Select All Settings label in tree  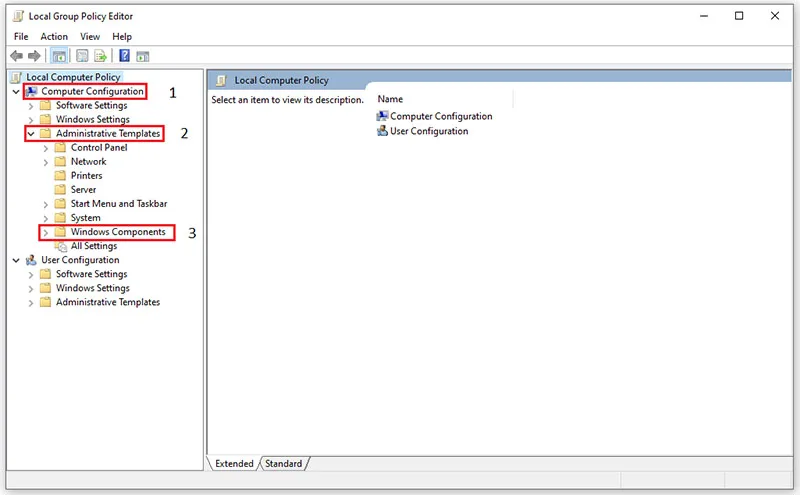(x=94, y=246)
